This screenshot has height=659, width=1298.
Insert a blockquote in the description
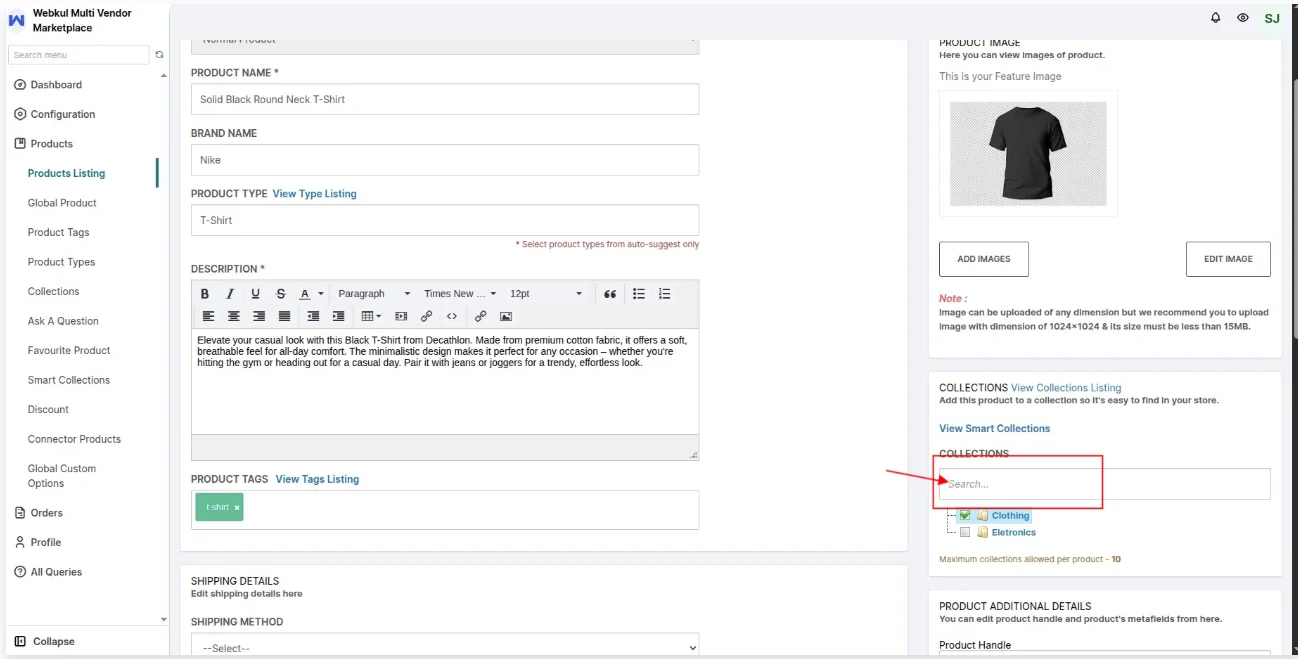point(610,294)
